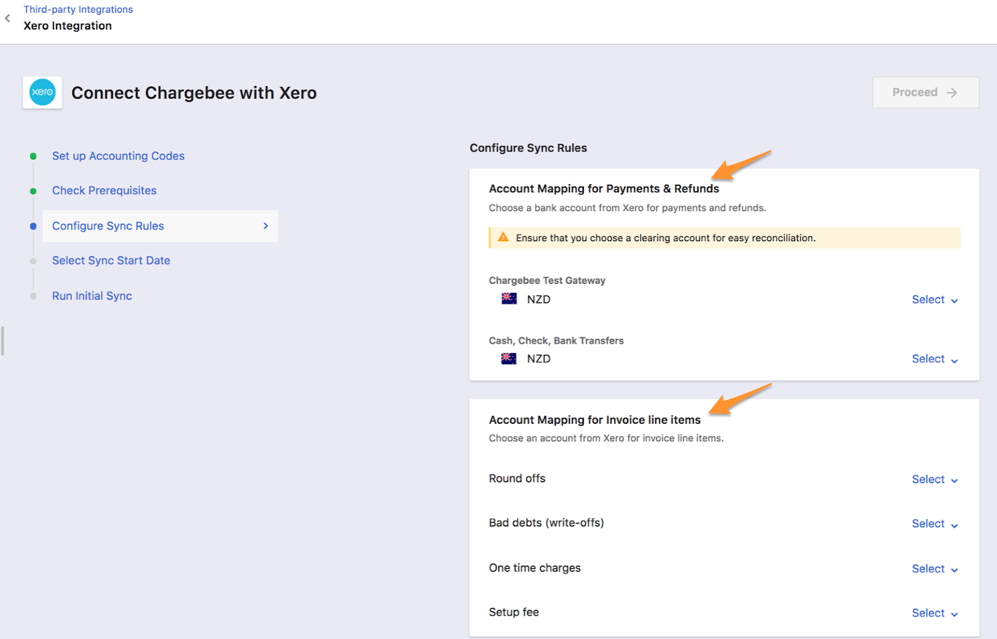The width and height of the screenshot is (997, 639).
Task: Click the chevron arrow on Configure Sync Rules step
Action: (265, 226)
